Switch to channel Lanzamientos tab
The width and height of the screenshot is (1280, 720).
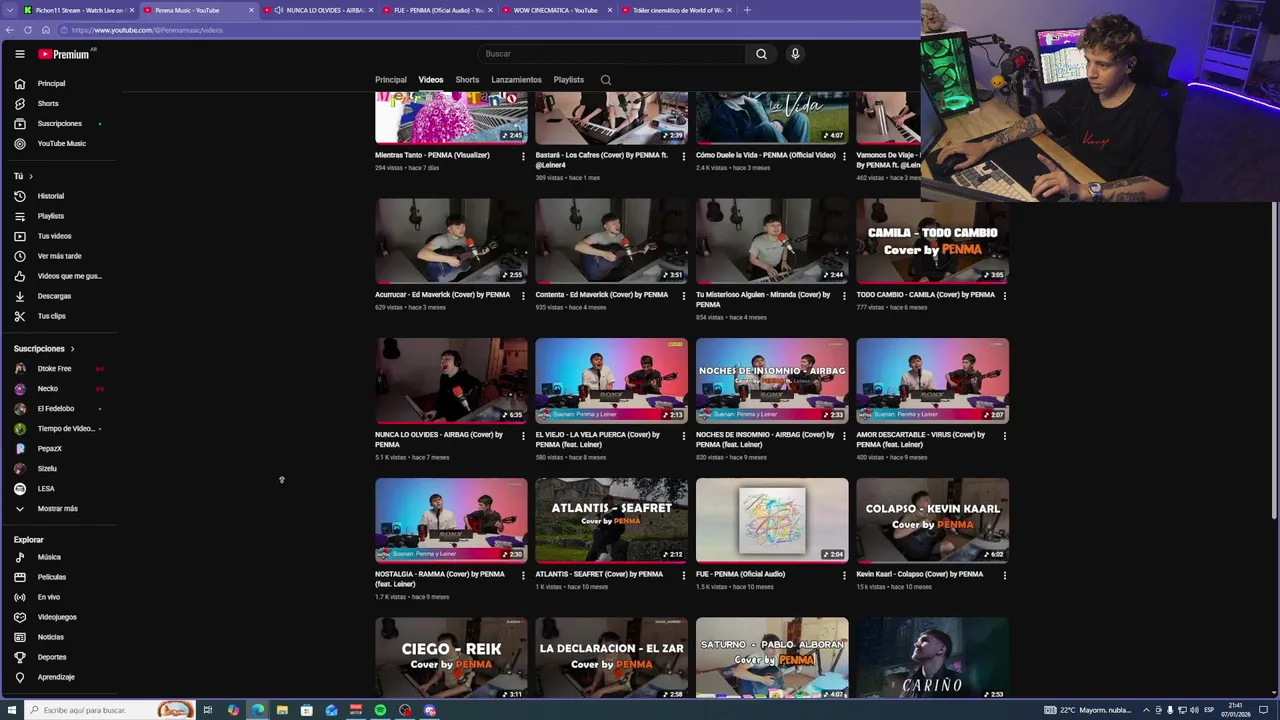point(516,80)
